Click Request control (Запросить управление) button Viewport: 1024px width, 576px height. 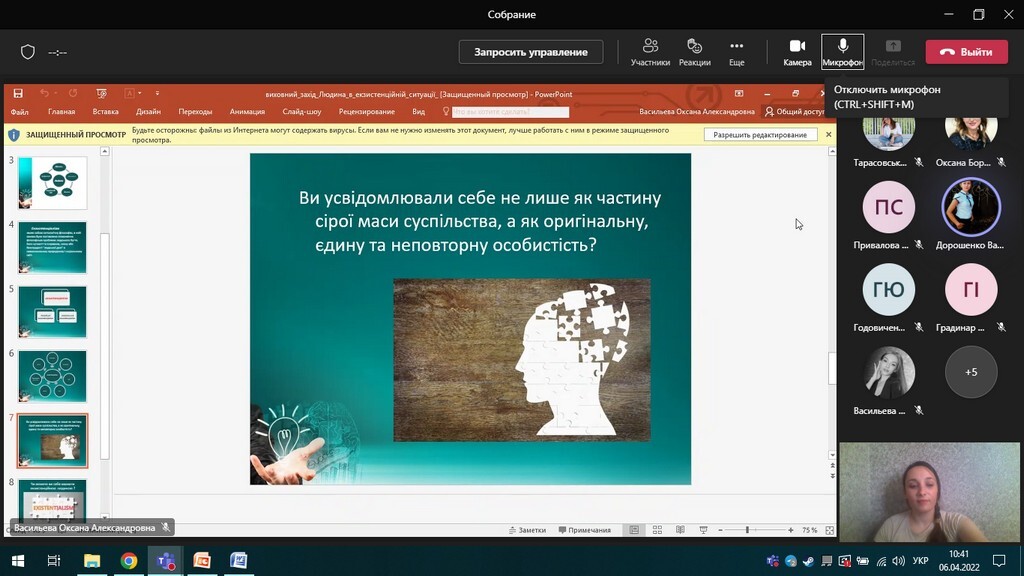click(x=530, y=52)
